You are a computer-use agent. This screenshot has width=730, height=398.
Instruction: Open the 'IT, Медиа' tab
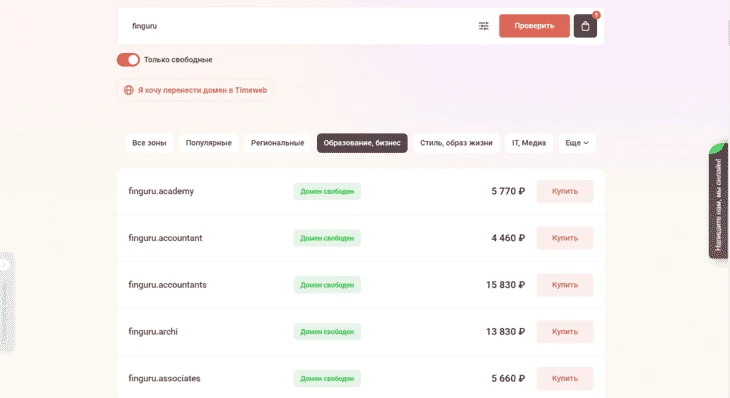click(x=529, y=143)
